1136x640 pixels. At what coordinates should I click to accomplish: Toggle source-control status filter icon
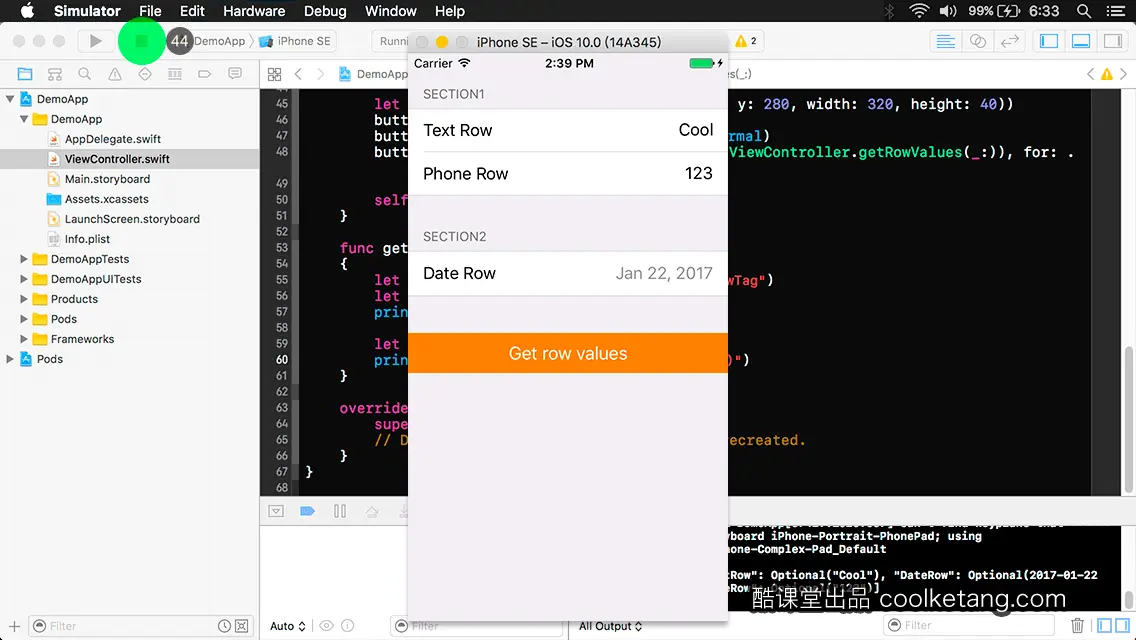tap(242, 626)
